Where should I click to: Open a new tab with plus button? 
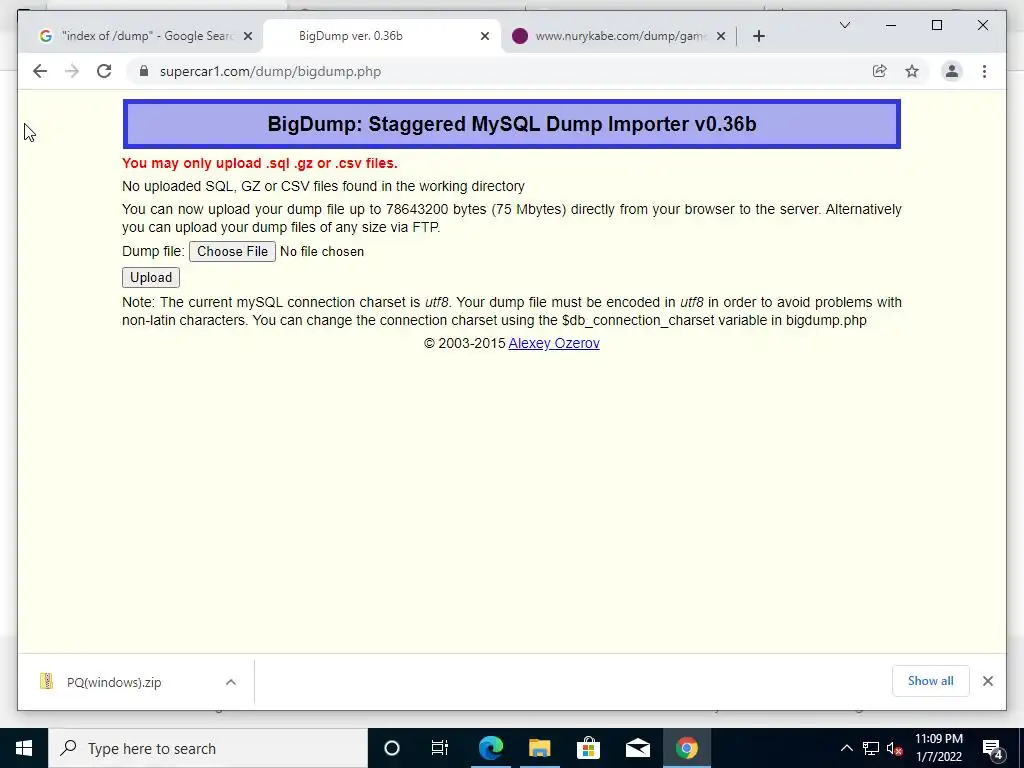click(758, 36)
